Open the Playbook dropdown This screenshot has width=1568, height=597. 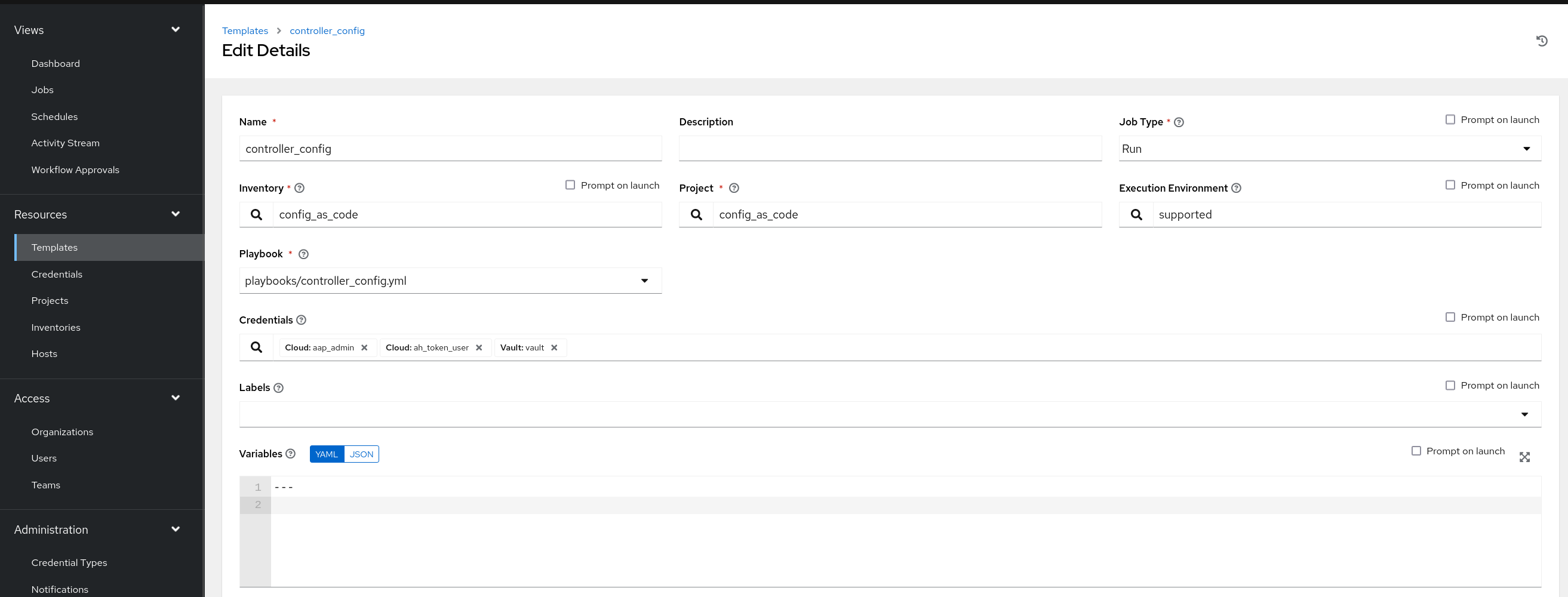pyautogui.click(x=450, y=281)
